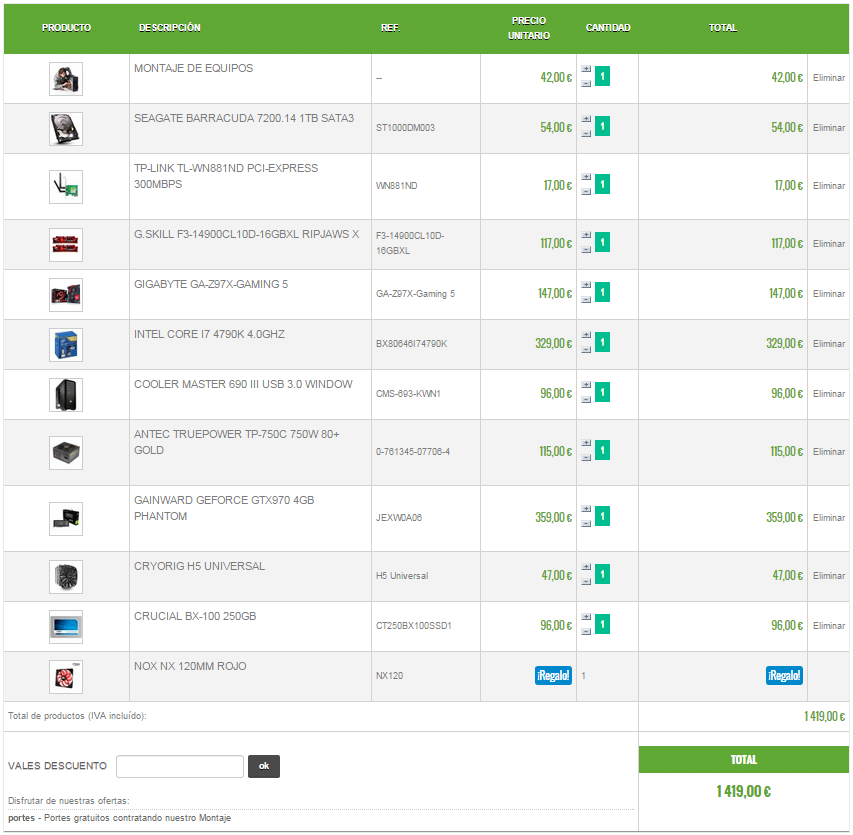The height and width of the screenshot is (835, 853).
Task: Delete TP-Link TL-WN881ND from cart
Action: (x=829, y=186)
